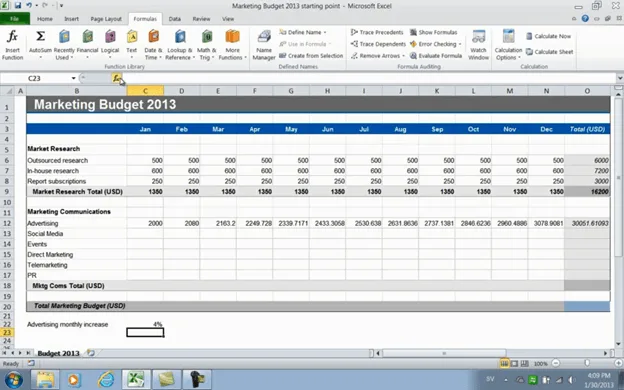This screenshot has width=624, height=390.
Task: Expand the formula bar chevron
Action: [620, 78]
